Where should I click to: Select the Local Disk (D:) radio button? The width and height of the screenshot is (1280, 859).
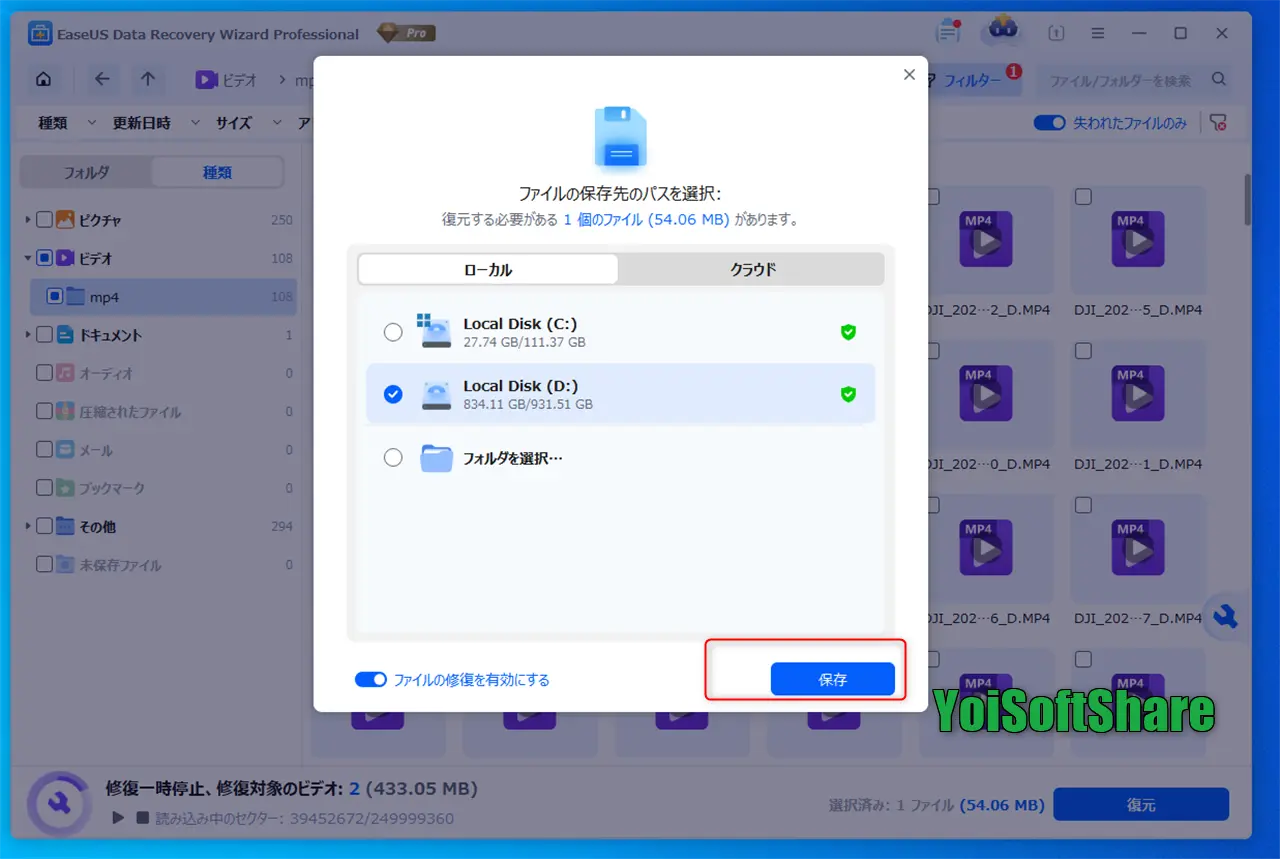click(x=393, y=394)
